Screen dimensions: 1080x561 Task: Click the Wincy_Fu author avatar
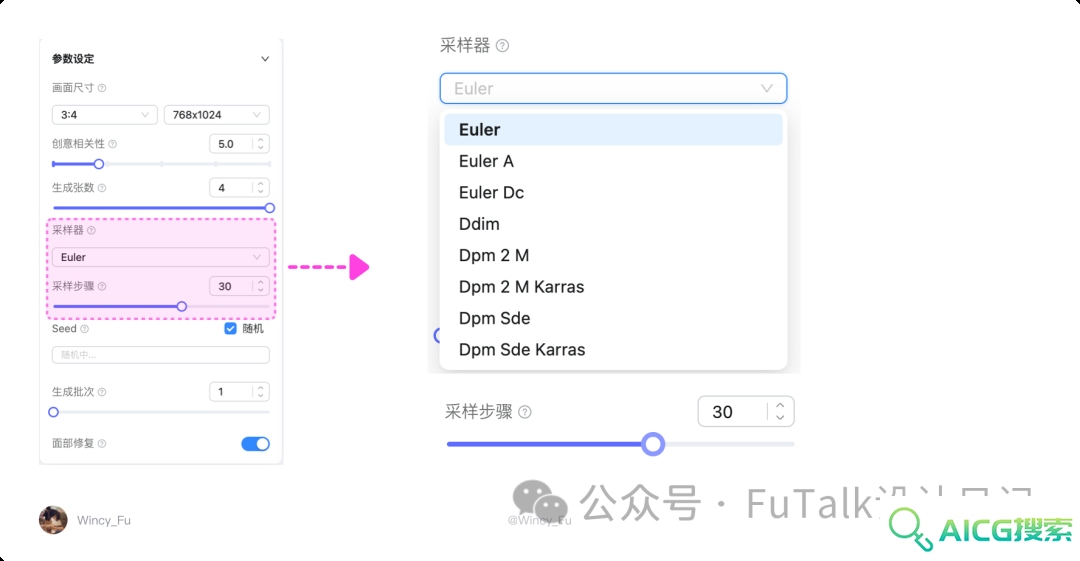[53, 520]
